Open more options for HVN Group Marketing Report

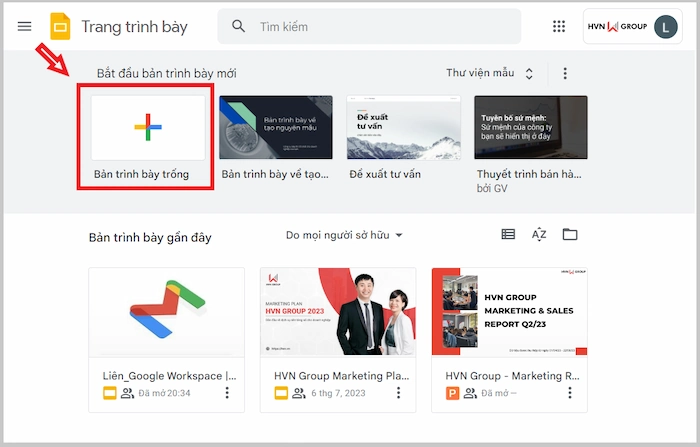(570, 393)
